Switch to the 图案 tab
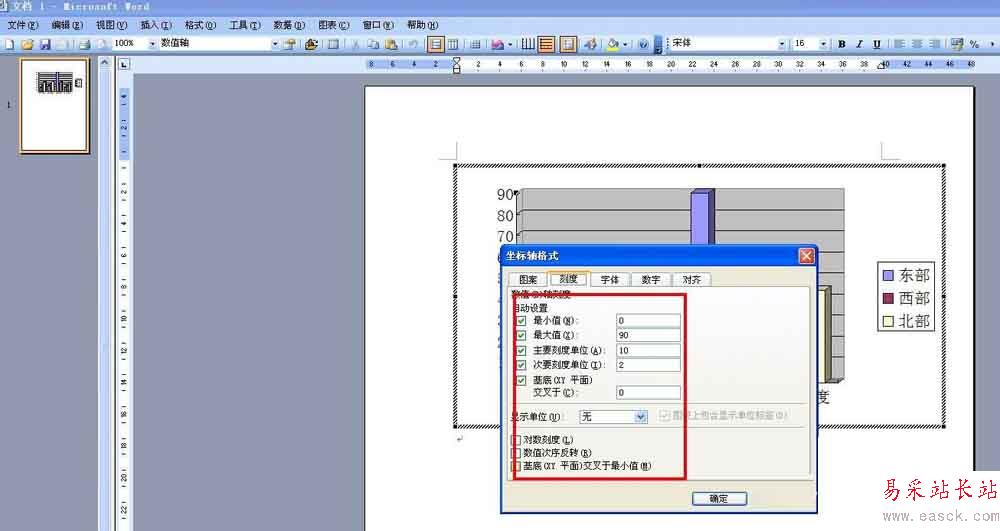Viewport: 1000px width, 531px height. (x=527, y=279)
